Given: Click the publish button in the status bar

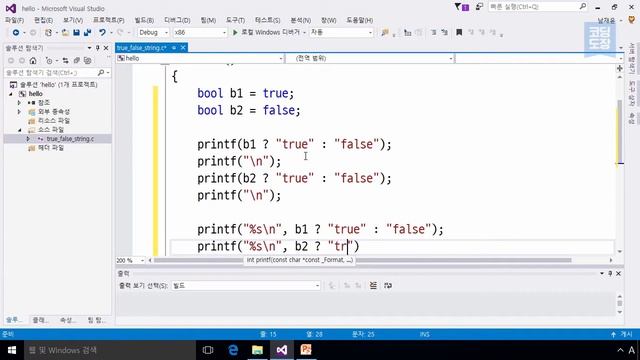Looking at the screenshot, I should 622,334.
